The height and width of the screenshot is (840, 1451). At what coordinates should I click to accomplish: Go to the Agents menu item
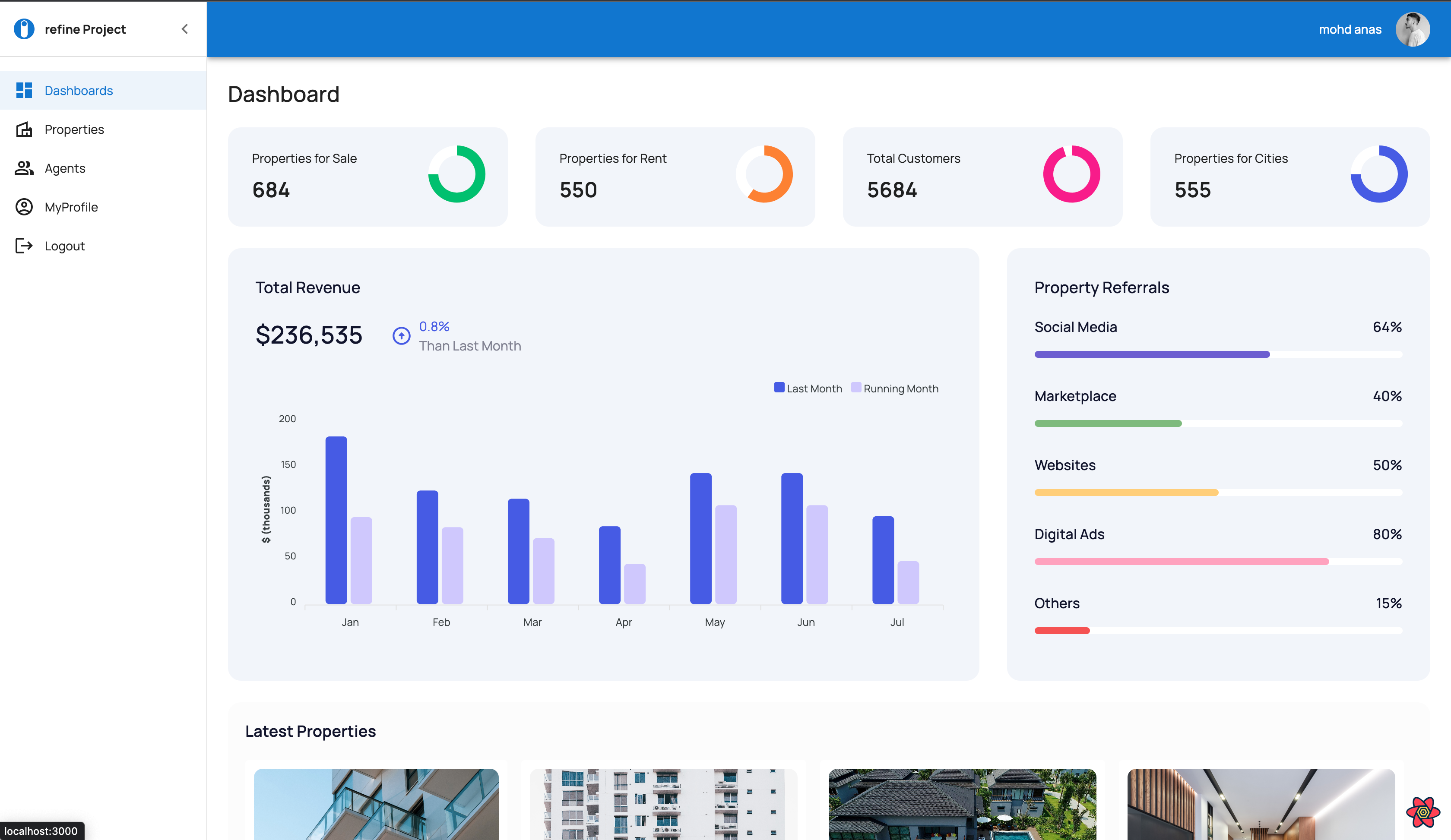[65, 168]
